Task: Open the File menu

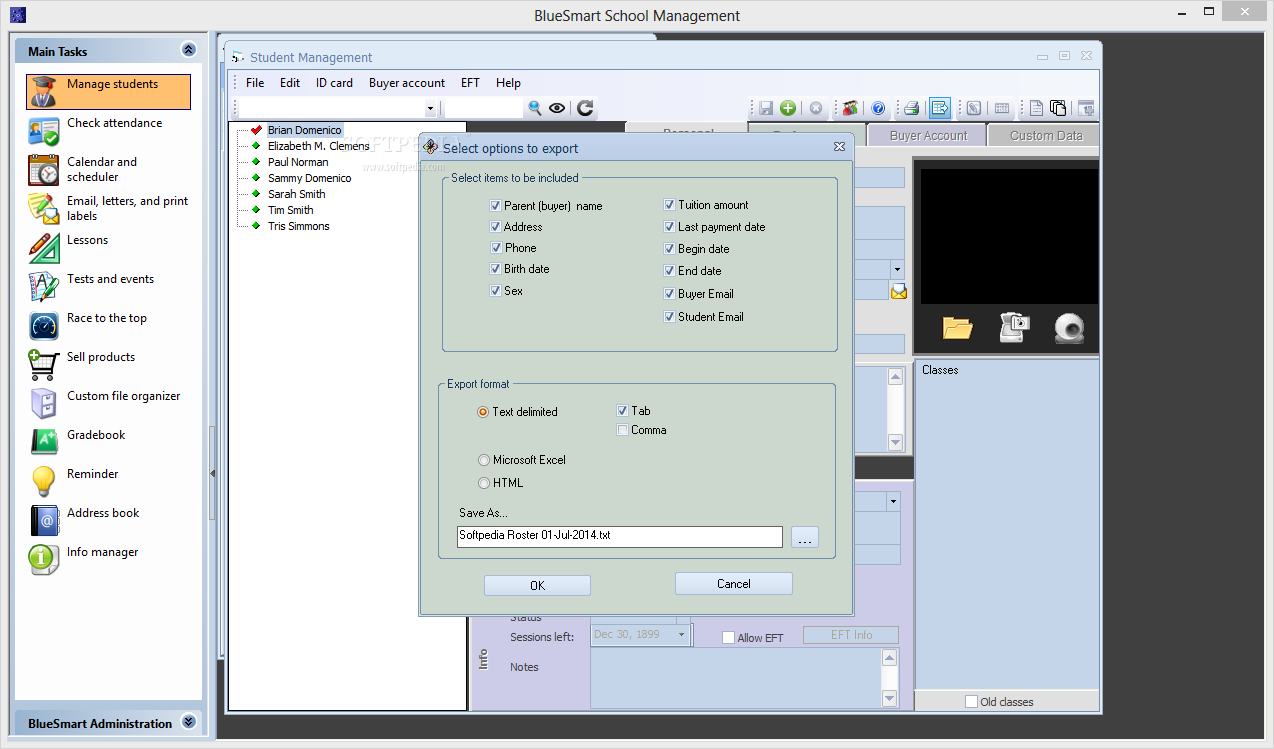Action: (x=255, y=83)
